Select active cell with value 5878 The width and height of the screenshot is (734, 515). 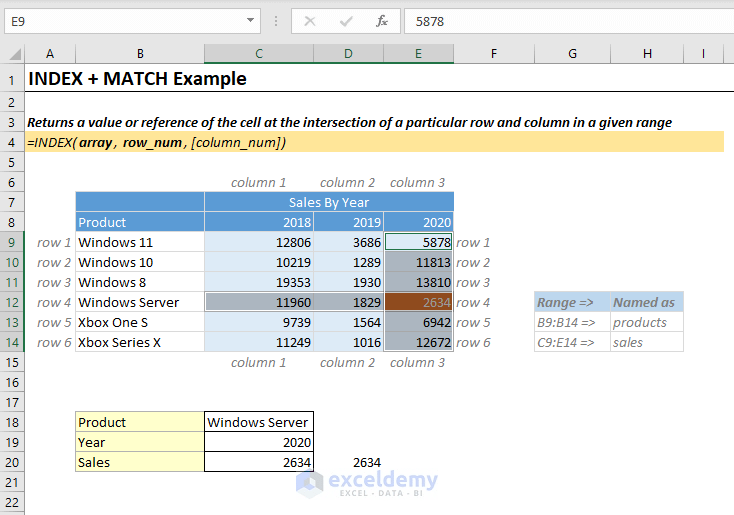tap(418, 243)
